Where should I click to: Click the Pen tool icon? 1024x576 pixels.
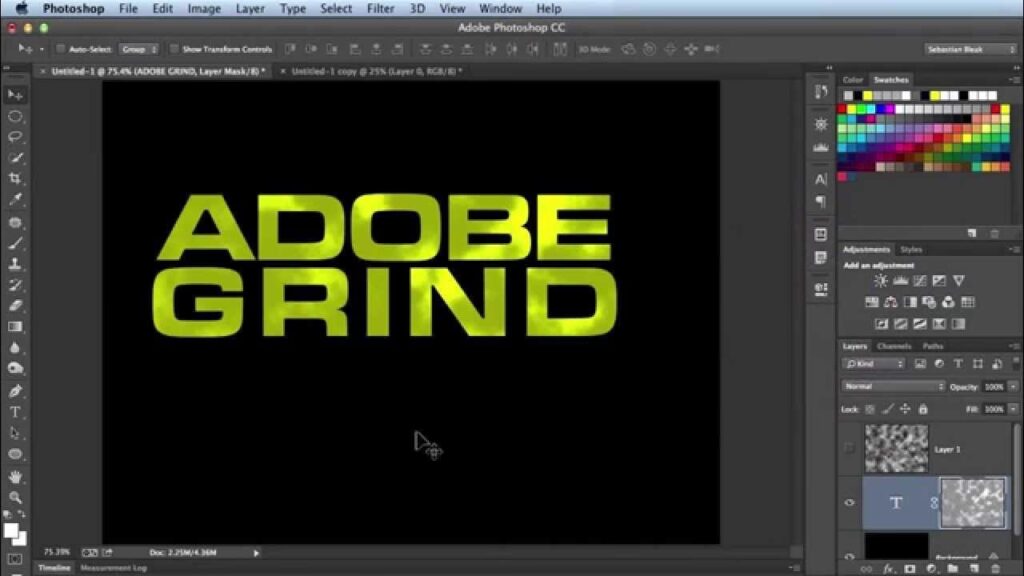pos(15,391)
